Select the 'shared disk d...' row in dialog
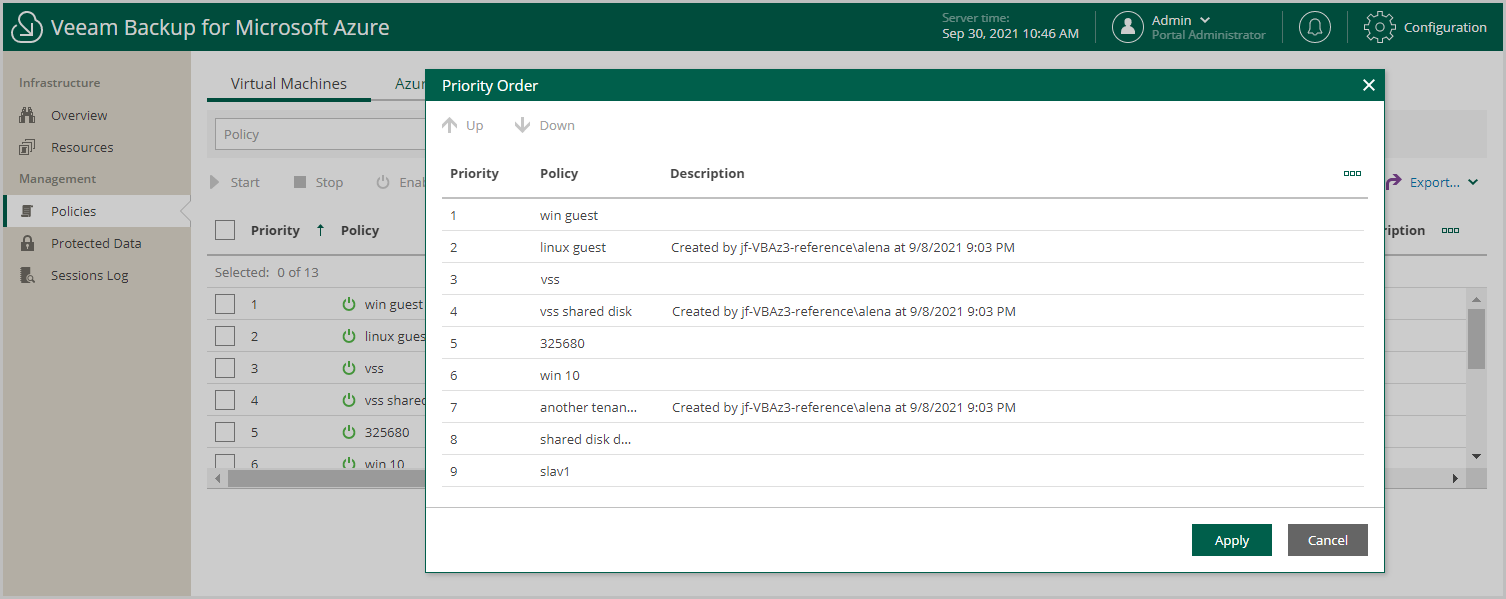 pos(903,439)
